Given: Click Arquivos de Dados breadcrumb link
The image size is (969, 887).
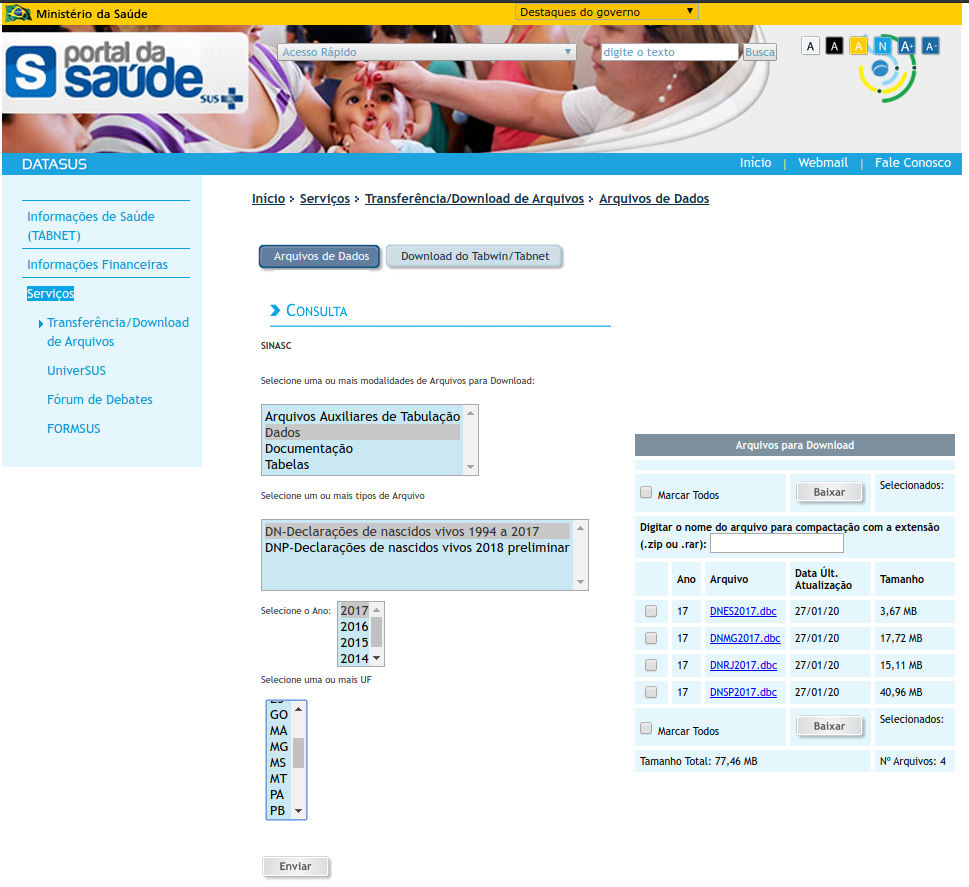Looking at the screenshot, I should pyautogui.click(x=654, y=198).
